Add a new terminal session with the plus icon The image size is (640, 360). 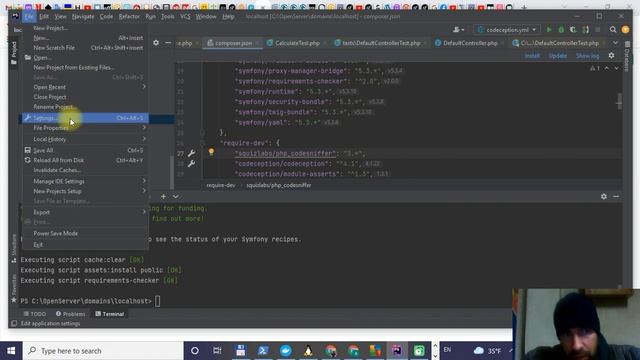point(163,197)
